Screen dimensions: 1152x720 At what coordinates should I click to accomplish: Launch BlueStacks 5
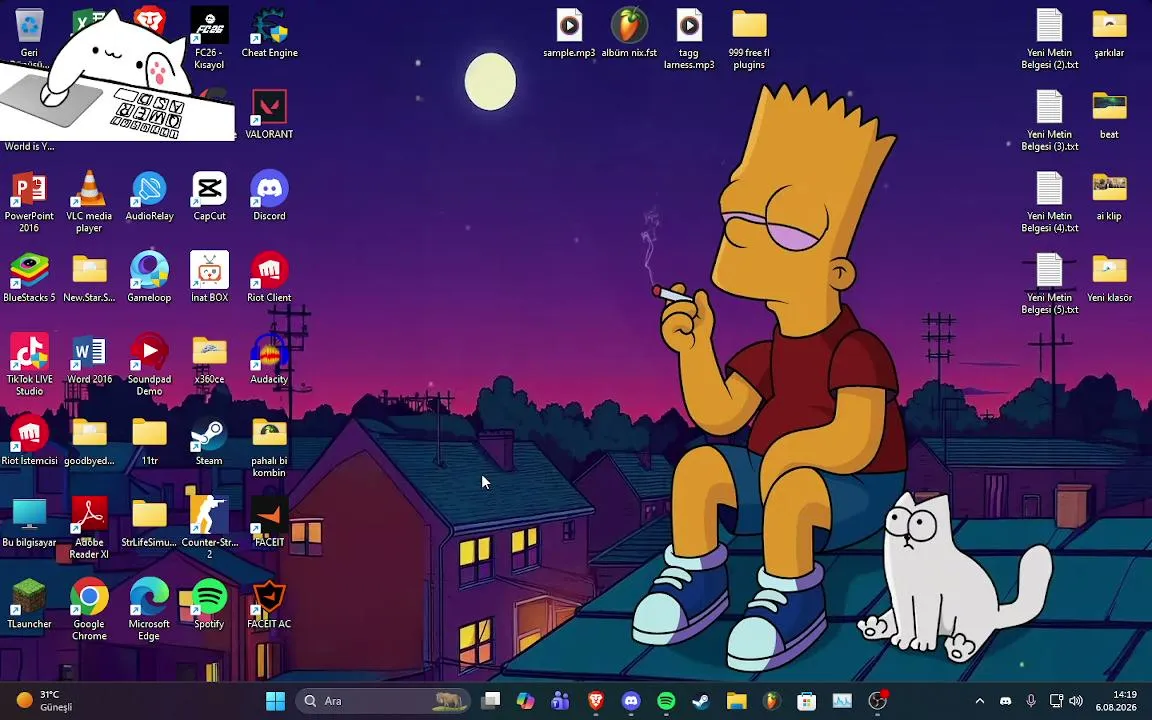29,278
